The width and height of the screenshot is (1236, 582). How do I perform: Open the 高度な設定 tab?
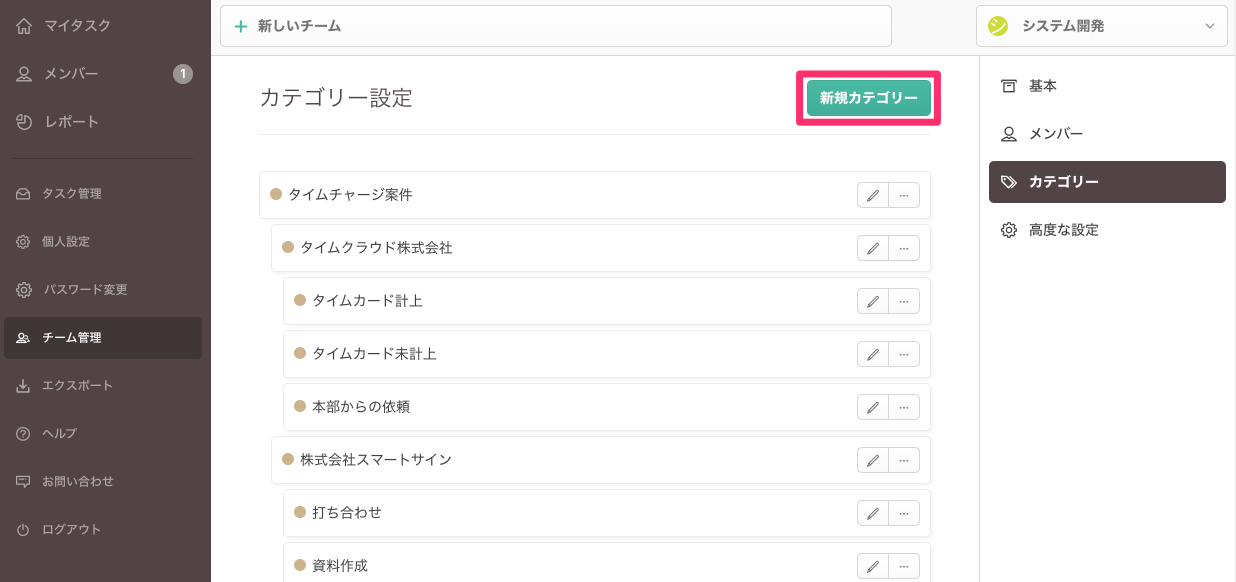1063,230
